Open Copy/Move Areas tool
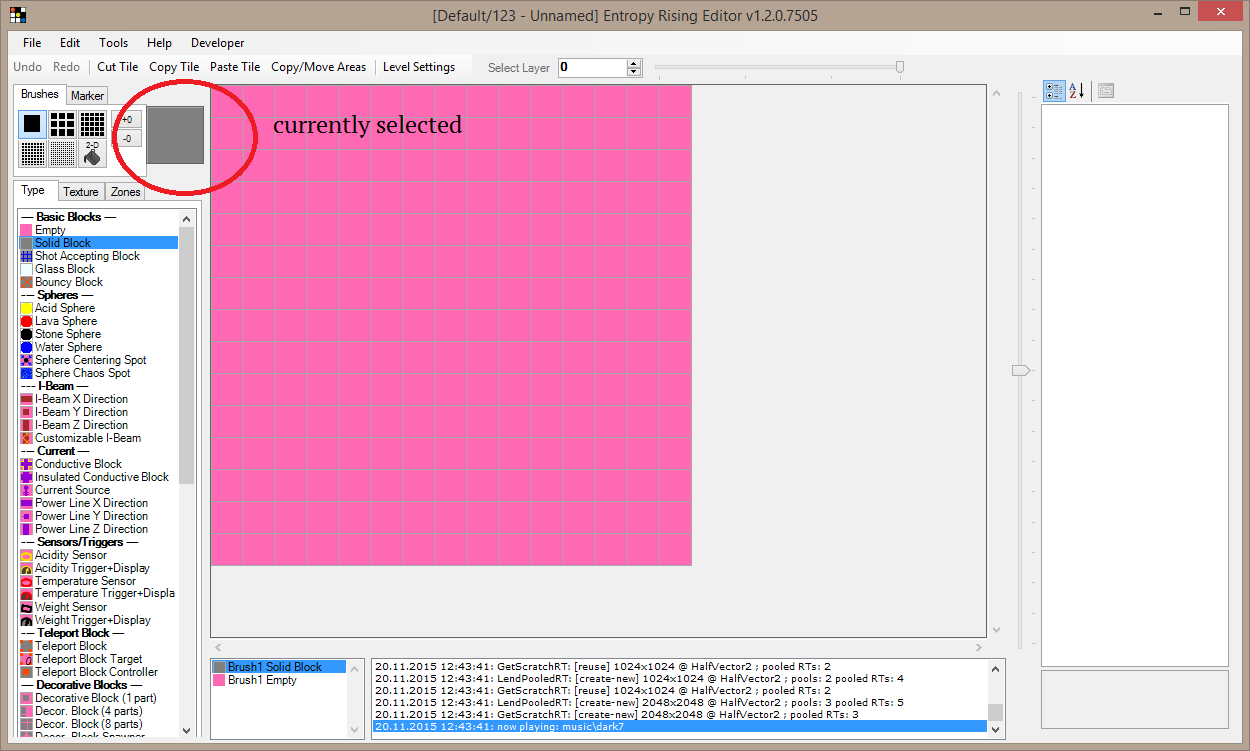1250x751 pixels. coord(319,67)
